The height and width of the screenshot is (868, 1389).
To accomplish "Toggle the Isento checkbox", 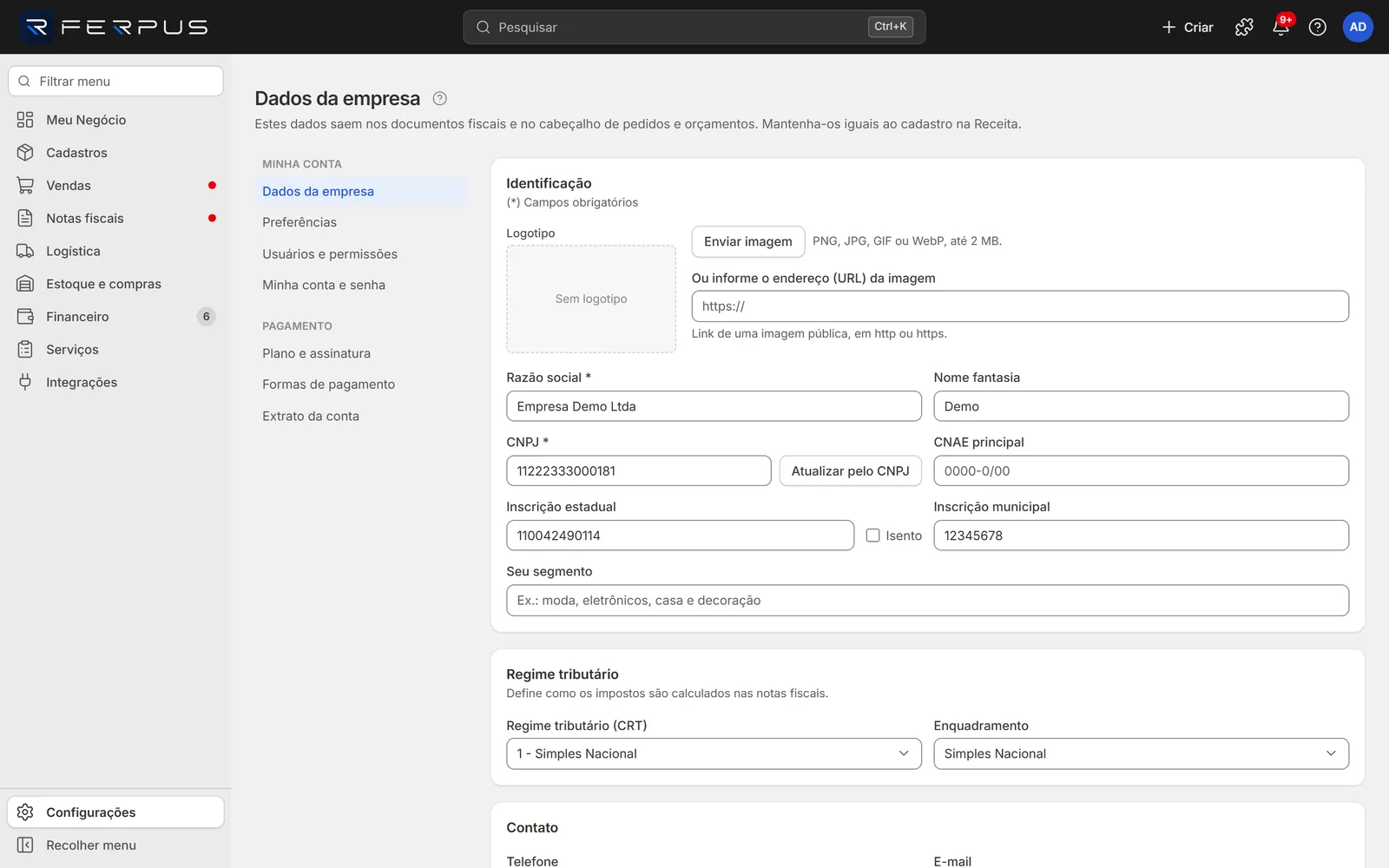I will pyautogui.click(x=872, y=536).
